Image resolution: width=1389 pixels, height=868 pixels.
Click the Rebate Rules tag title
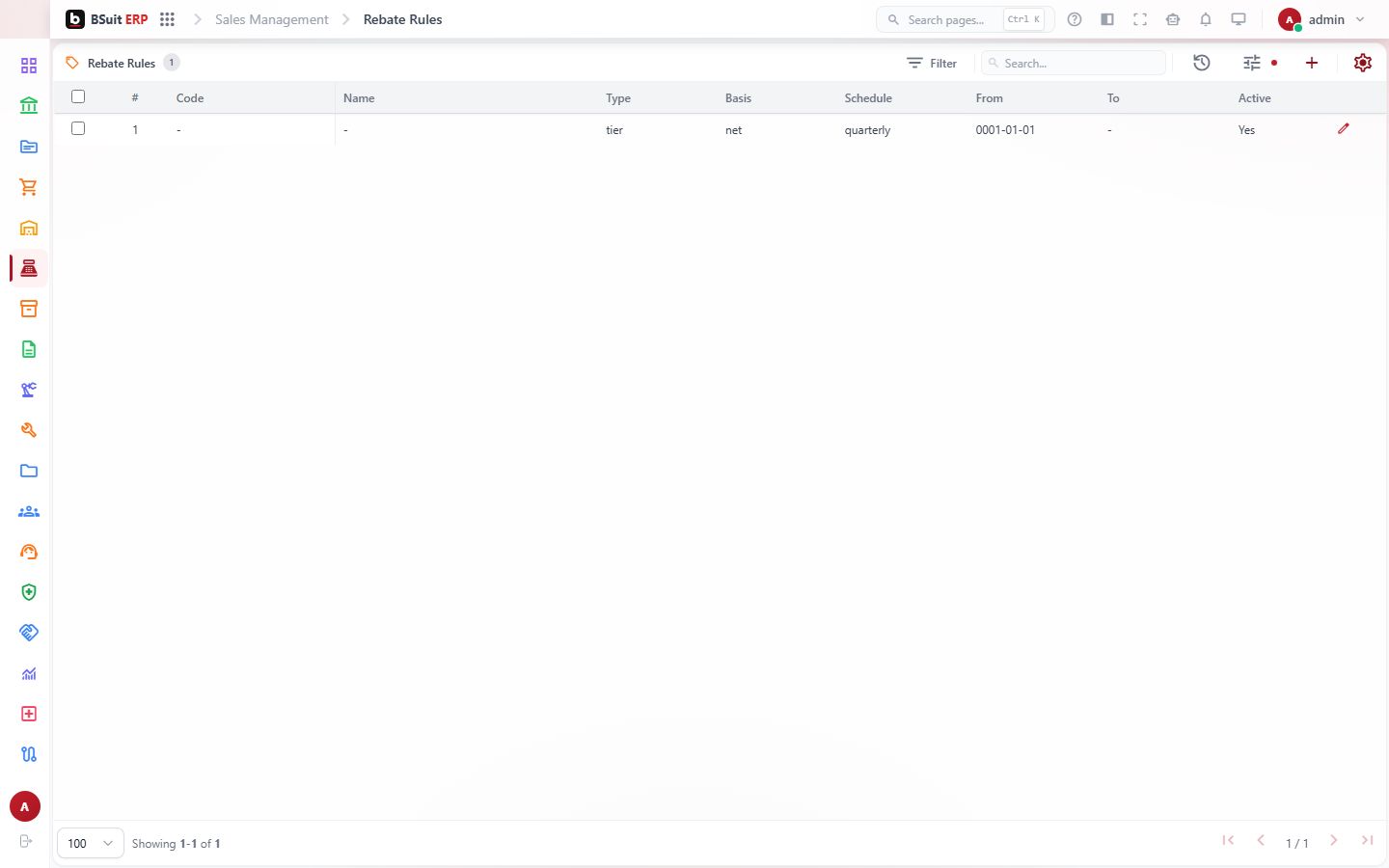click(122, 64)
